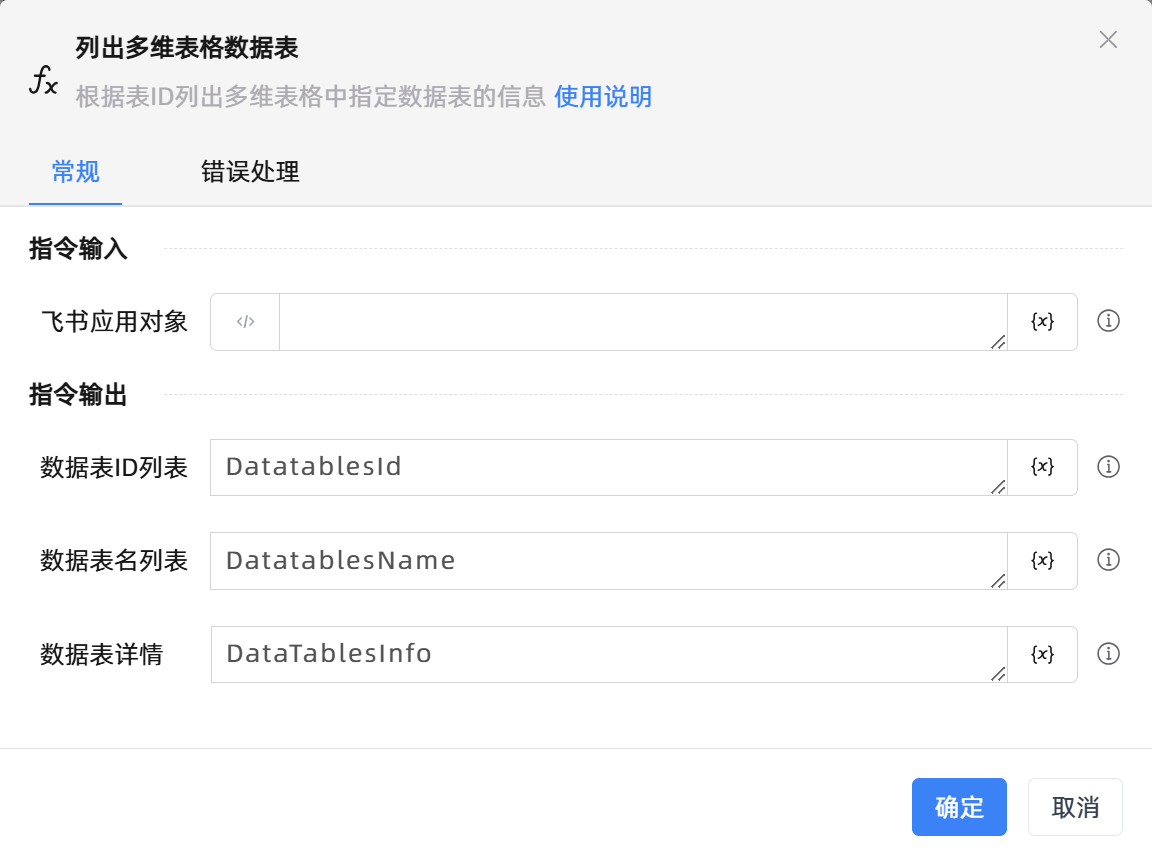Click the 指令输出 section heading
This screenshot has width=1152, height=864.
[78, 395]
